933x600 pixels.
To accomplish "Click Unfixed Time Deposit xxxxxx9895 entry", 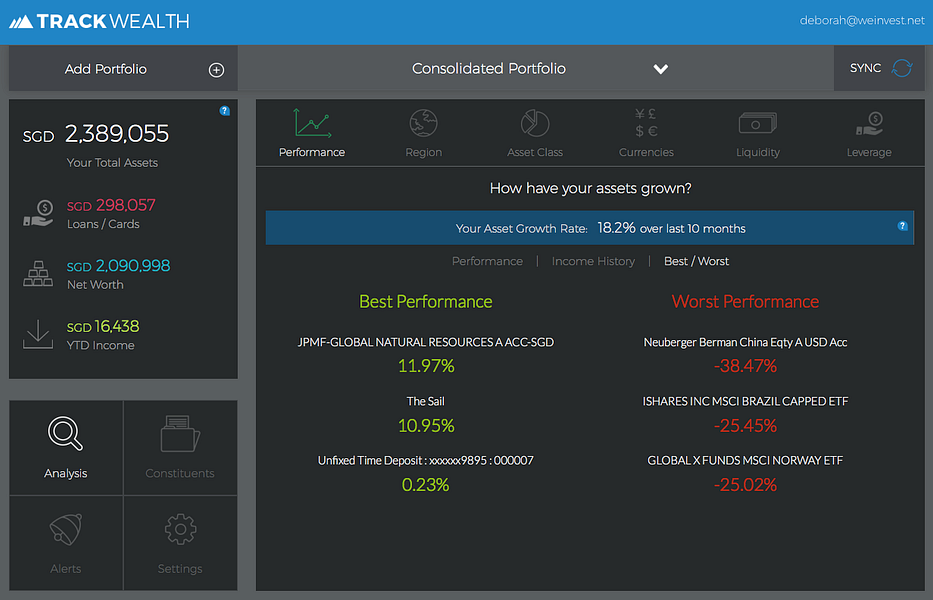I will tap(425, 460).
